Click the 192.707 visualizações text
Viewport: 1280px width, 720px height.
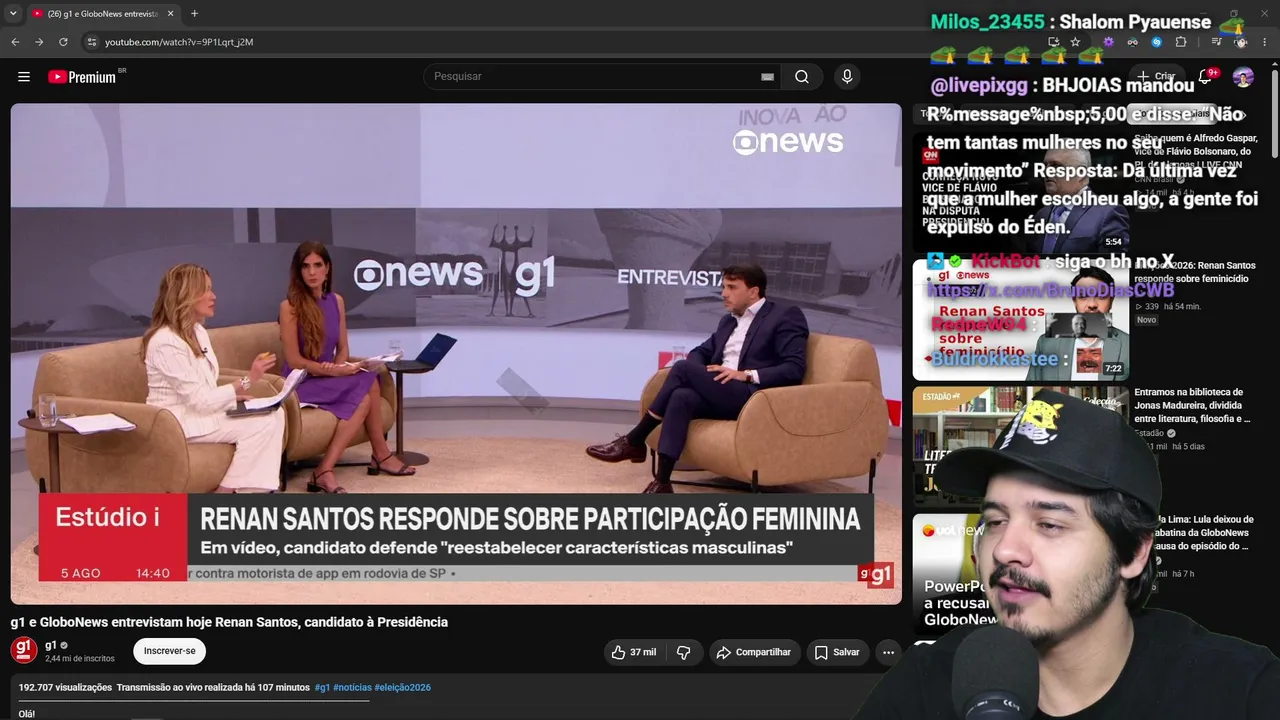(x=65, y=688)
